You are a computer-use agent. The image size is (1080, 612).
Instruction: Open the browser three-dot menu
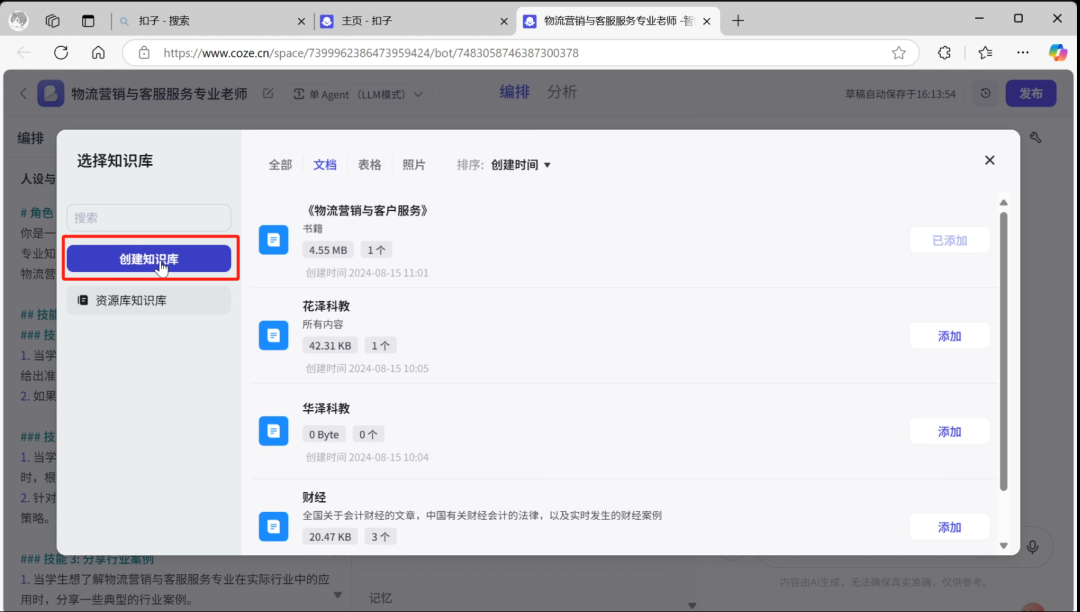[1022, 53]
